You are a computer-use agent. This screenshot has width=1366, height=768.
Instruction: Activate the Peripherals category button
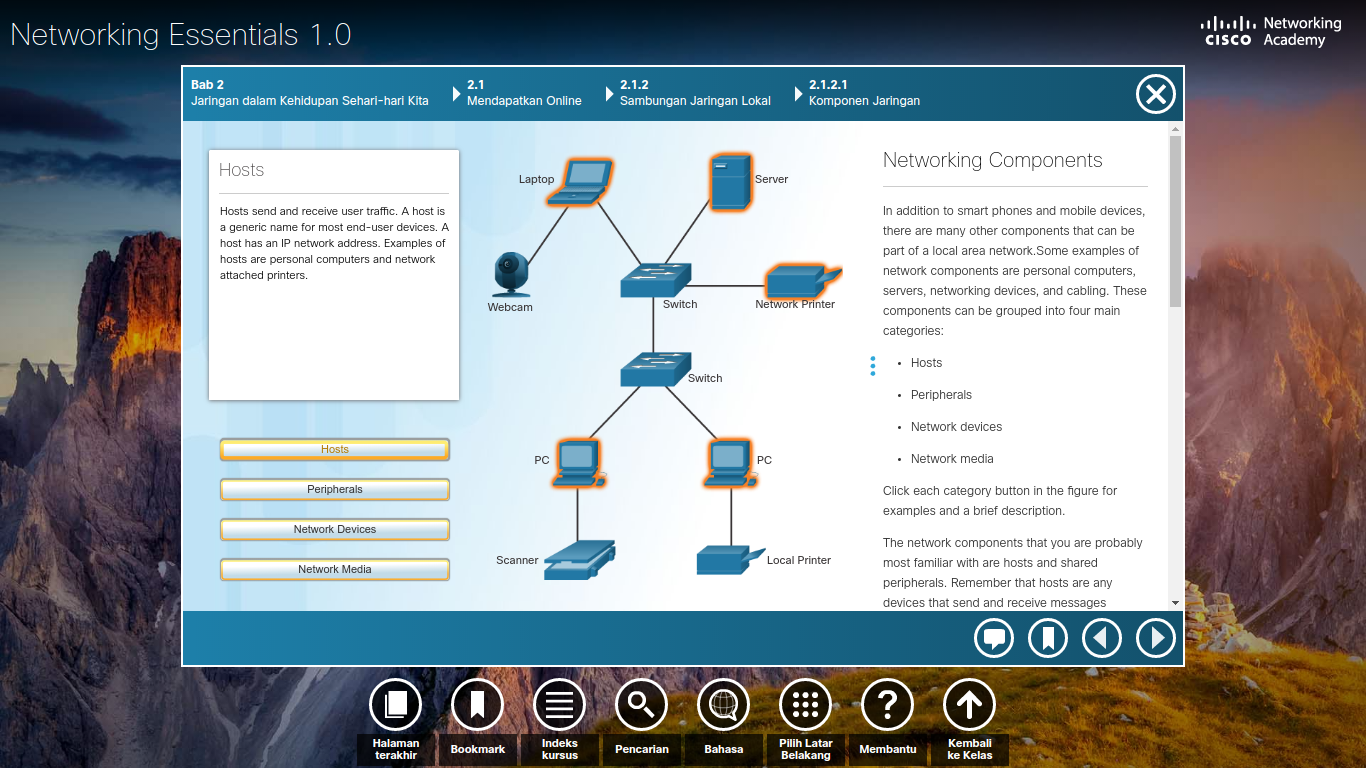pyautogui.click(x=334, y=489)
